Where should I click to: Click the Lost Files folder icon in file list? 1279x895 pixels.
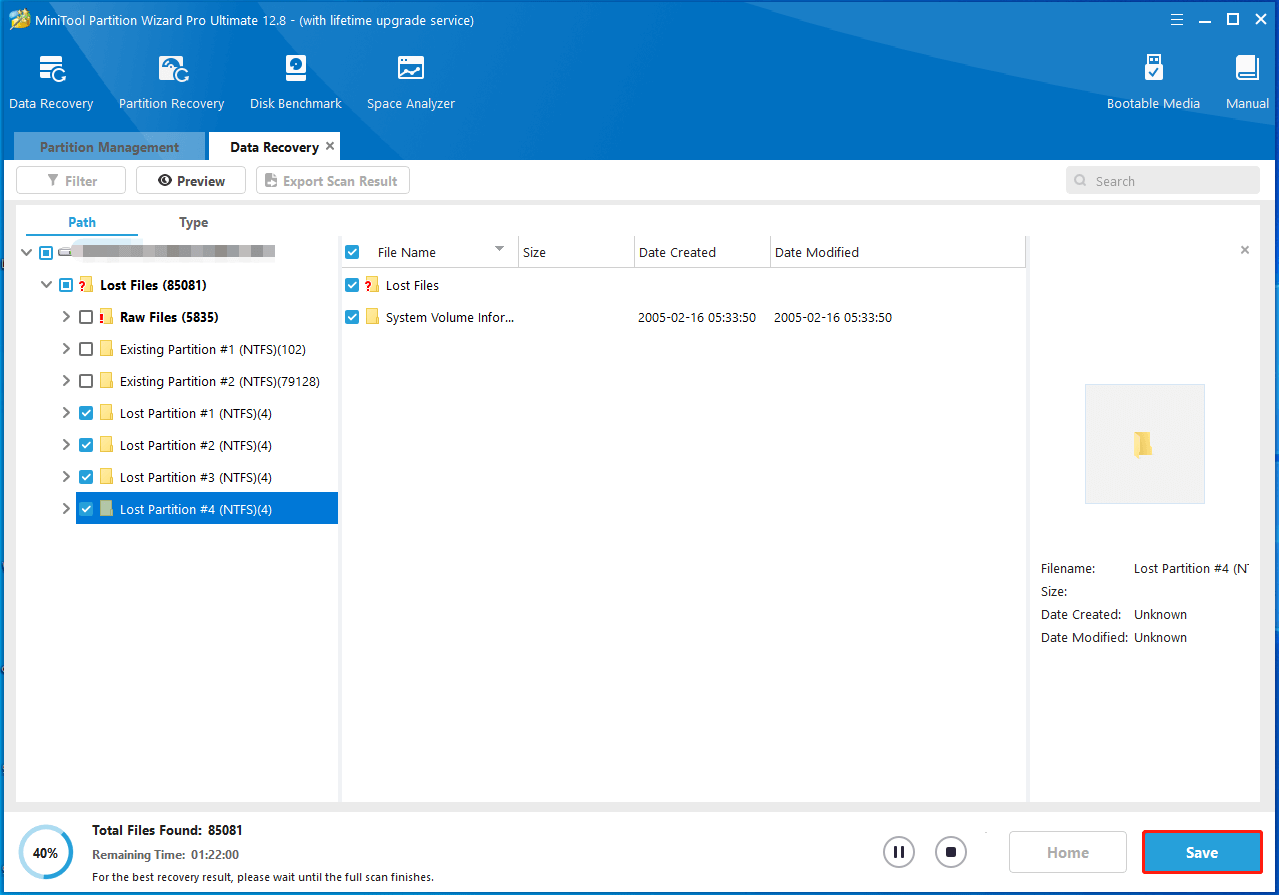(x=372, y=285)
